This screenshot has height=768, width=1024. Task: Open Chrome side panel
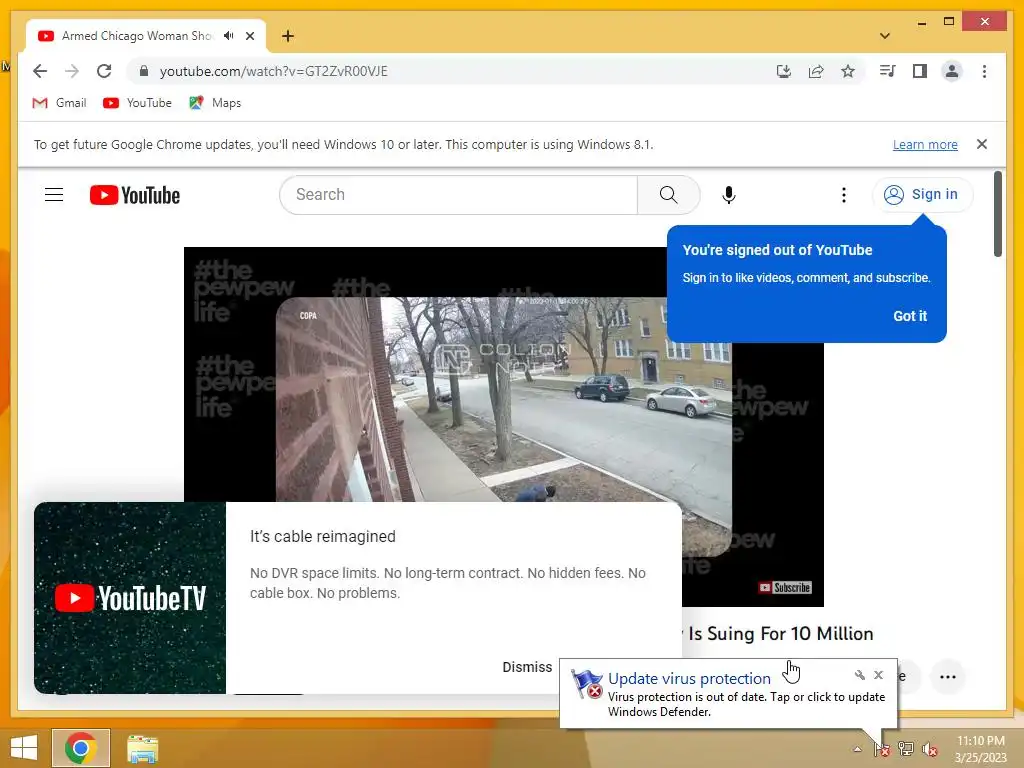click(920, 71)
